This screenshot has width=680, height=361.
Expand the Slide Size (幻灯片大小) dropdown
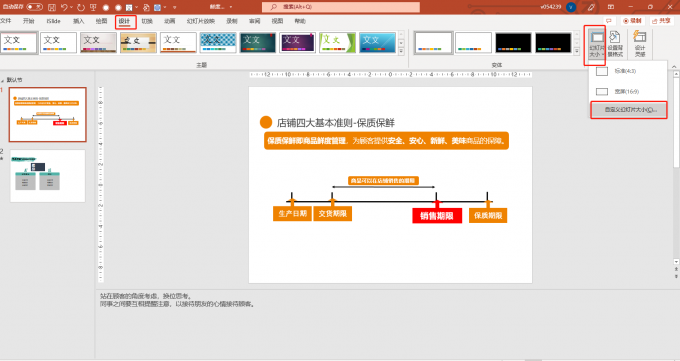[x=596, y=45]
